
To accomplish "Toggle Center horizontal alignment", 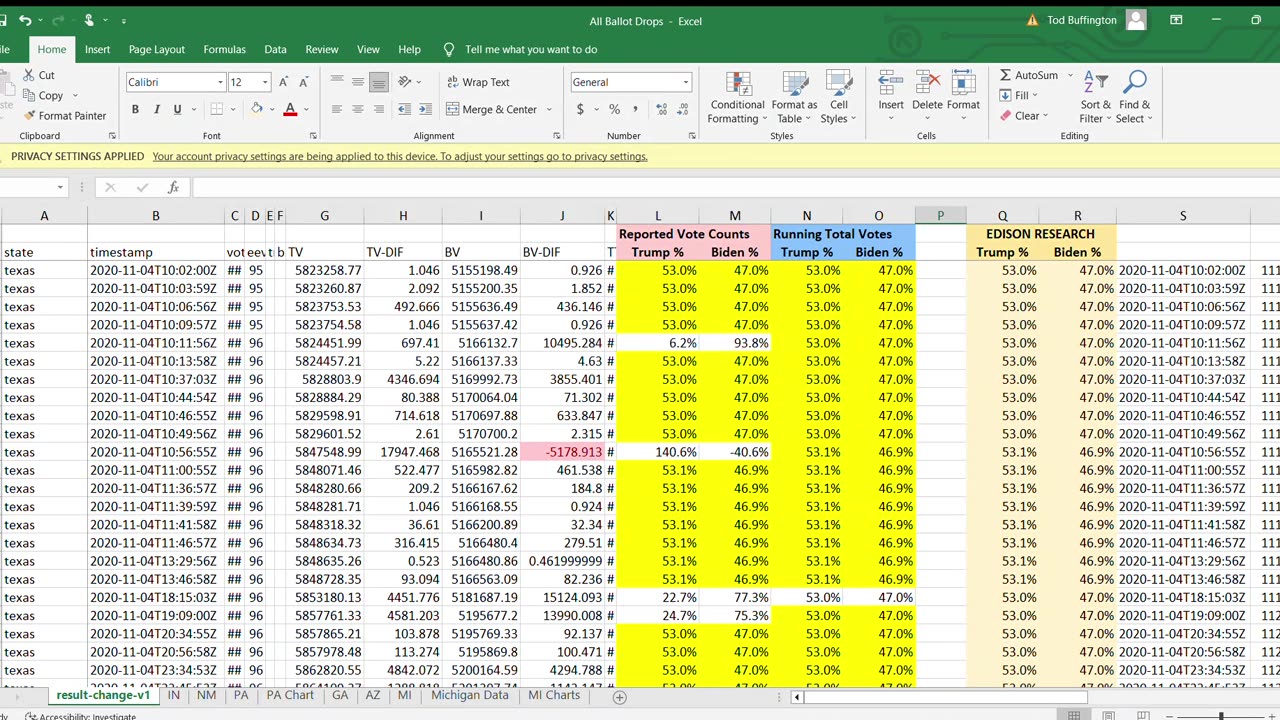I will tap(358, 109).
